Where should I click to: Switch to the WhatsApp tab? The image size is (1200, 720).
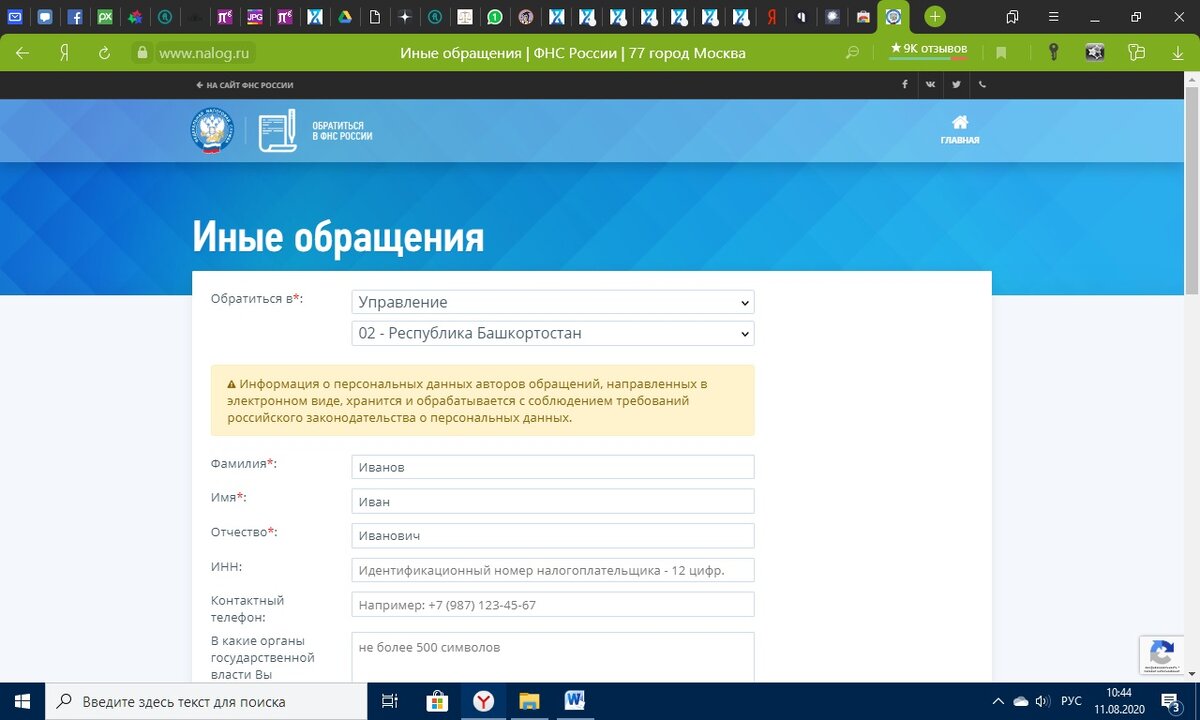coord(494,17)
